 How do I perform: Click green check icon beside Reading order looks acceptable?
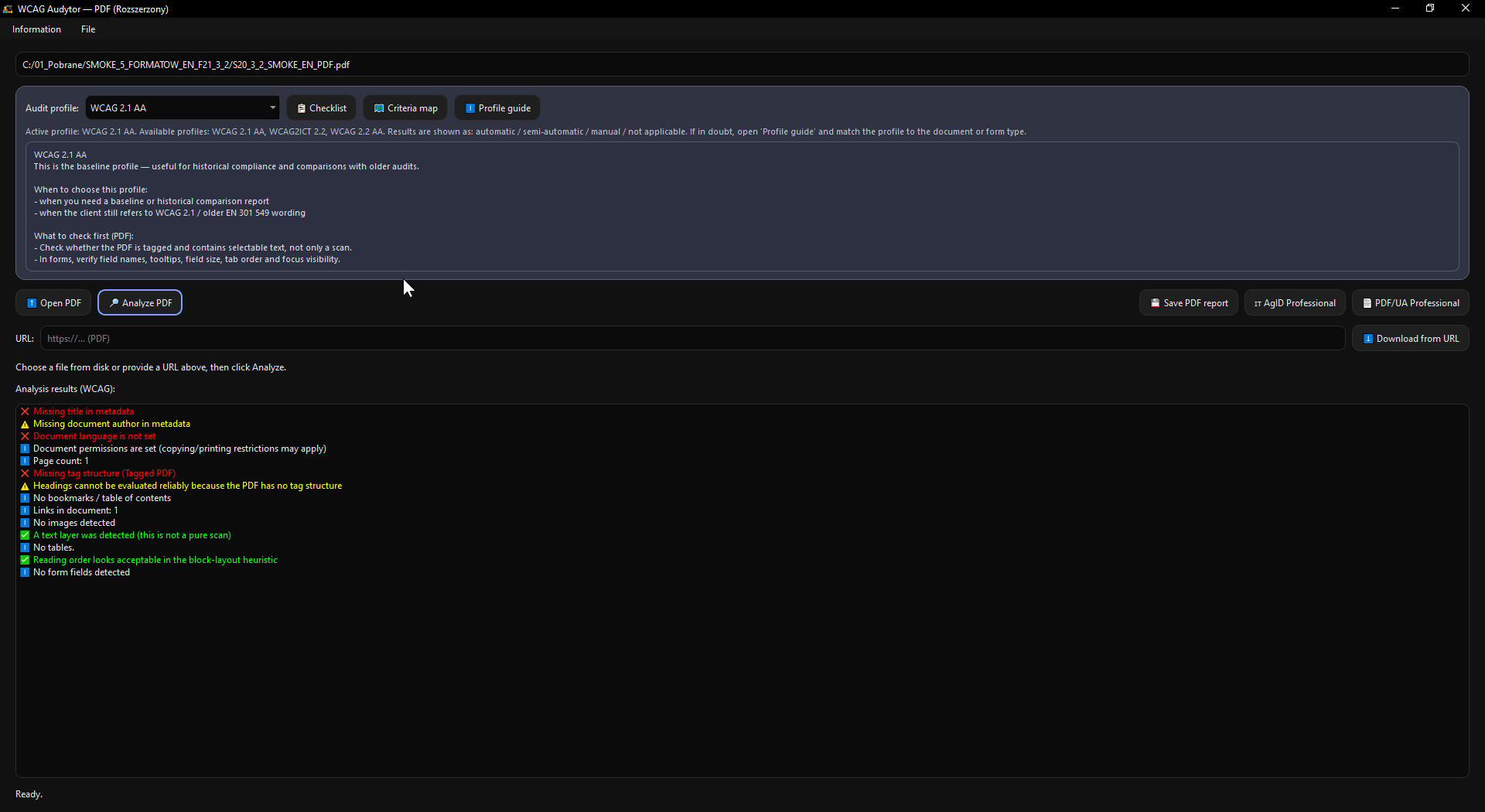click(25, 560)
